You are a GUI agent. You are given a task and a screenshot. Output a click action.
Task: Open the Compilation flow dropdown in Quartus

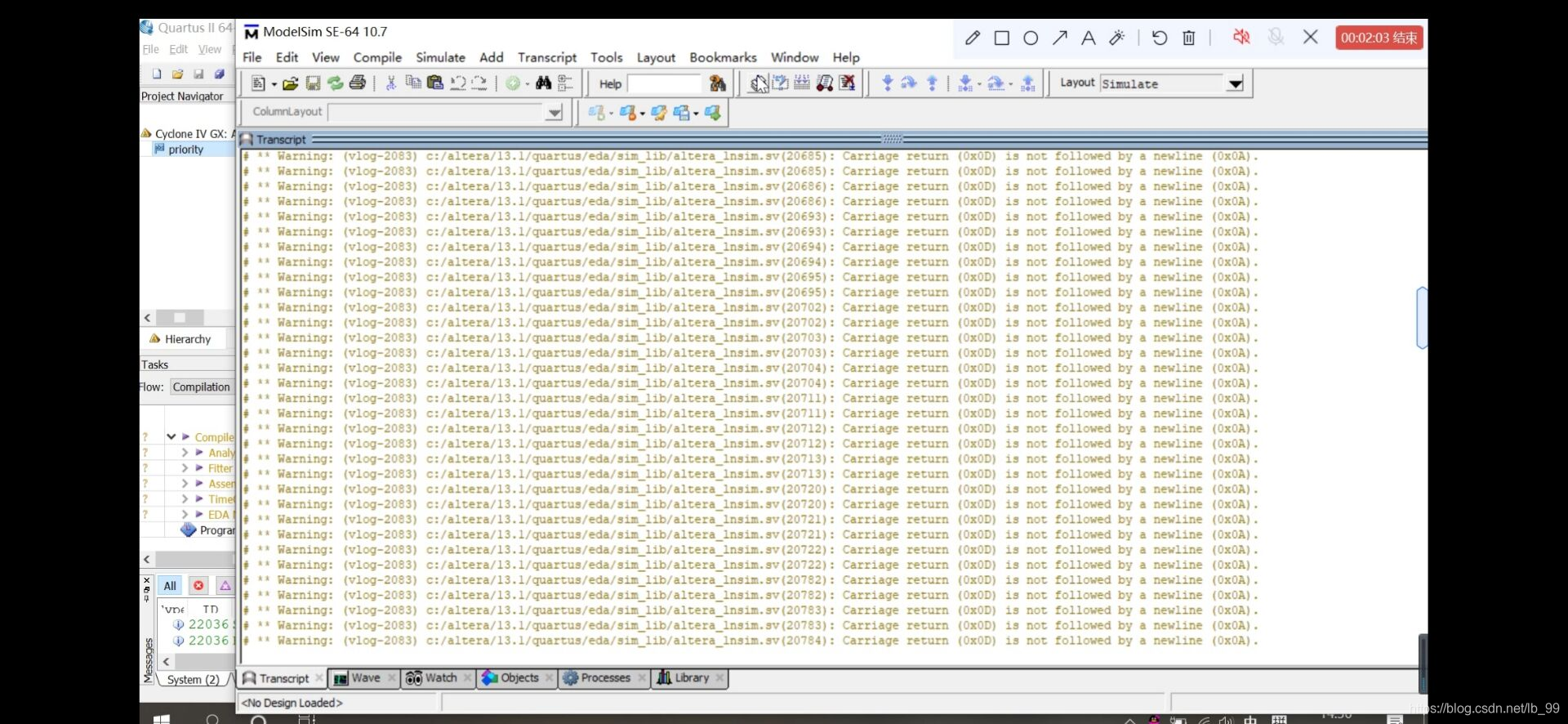pos(202,387)
